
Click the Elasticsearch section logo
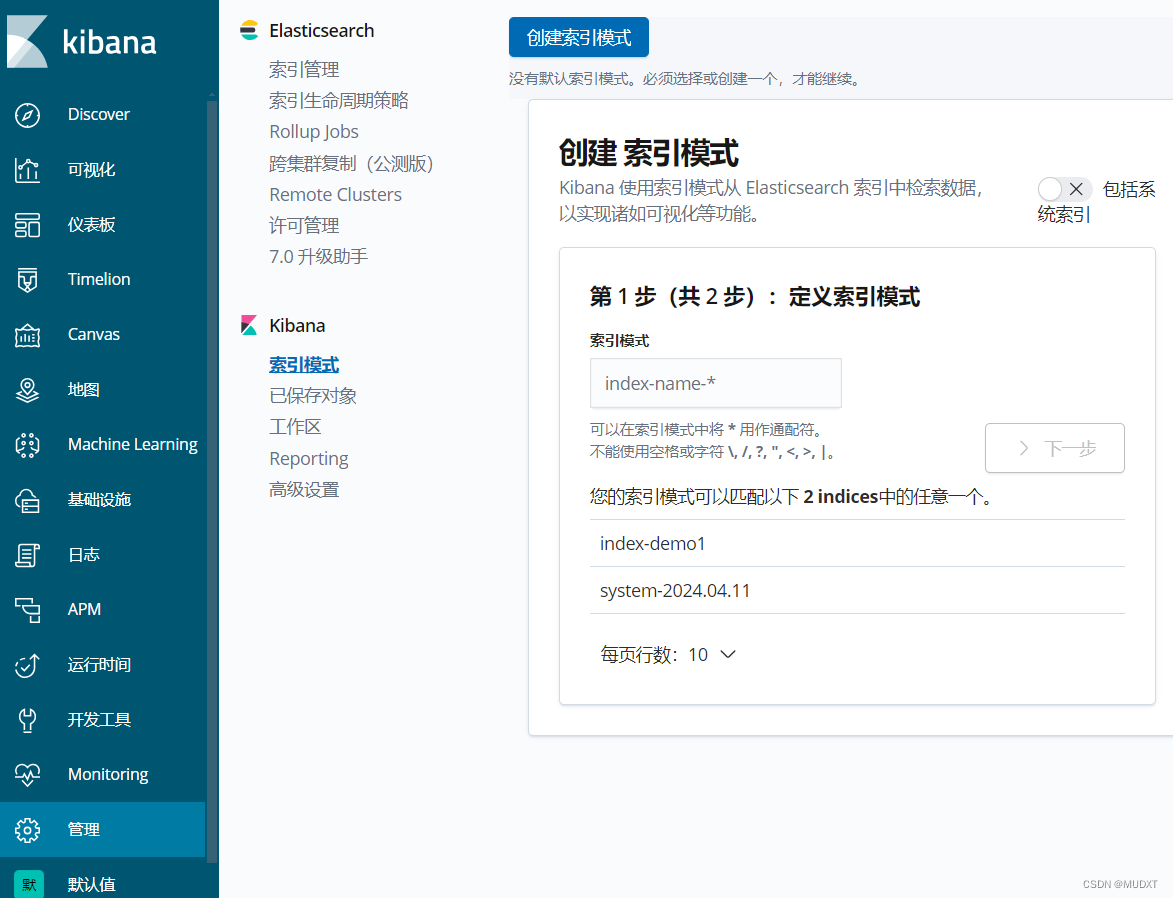249,31
